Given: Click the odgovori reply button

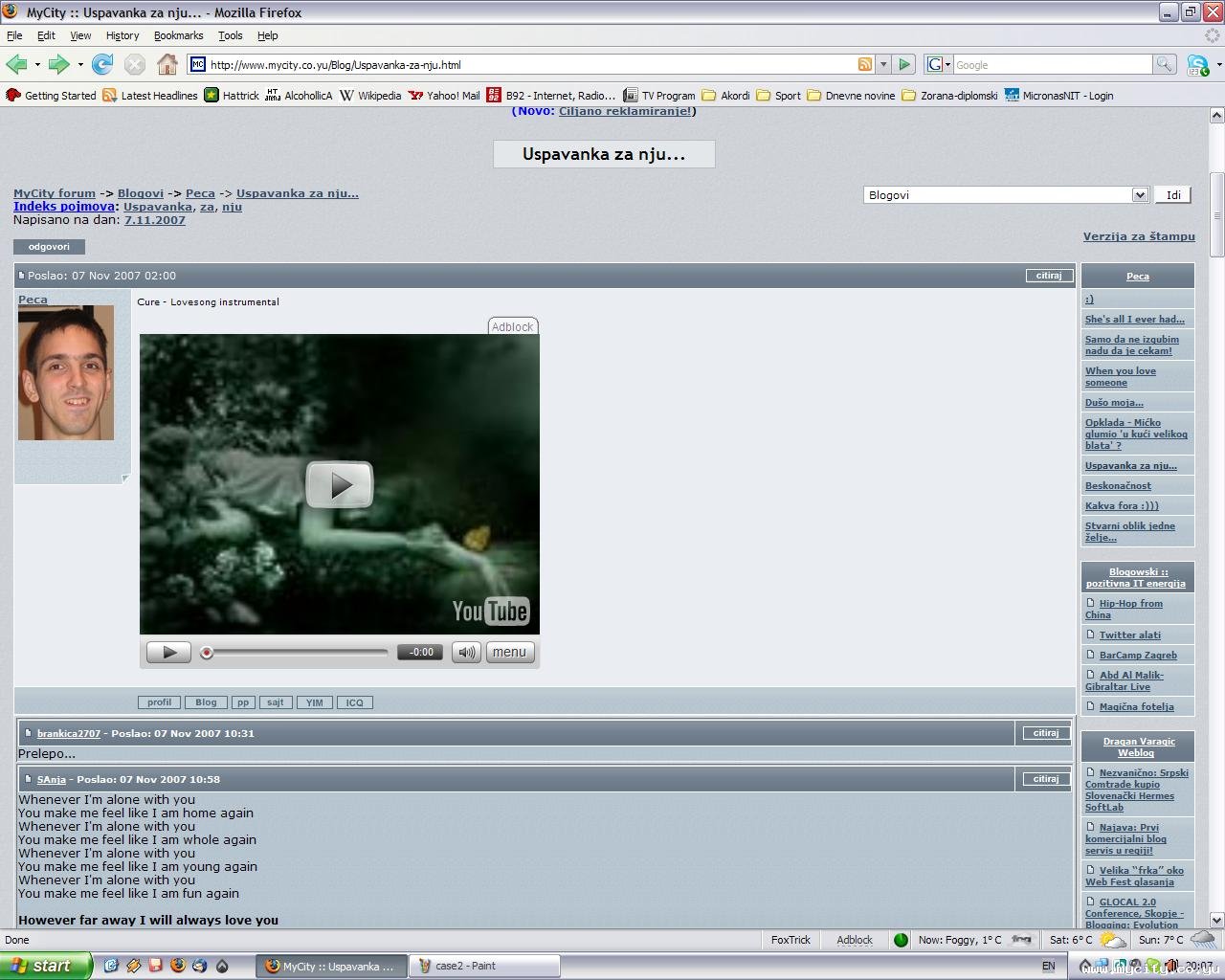Looking at the screenshot, I should tap(49, 247).
